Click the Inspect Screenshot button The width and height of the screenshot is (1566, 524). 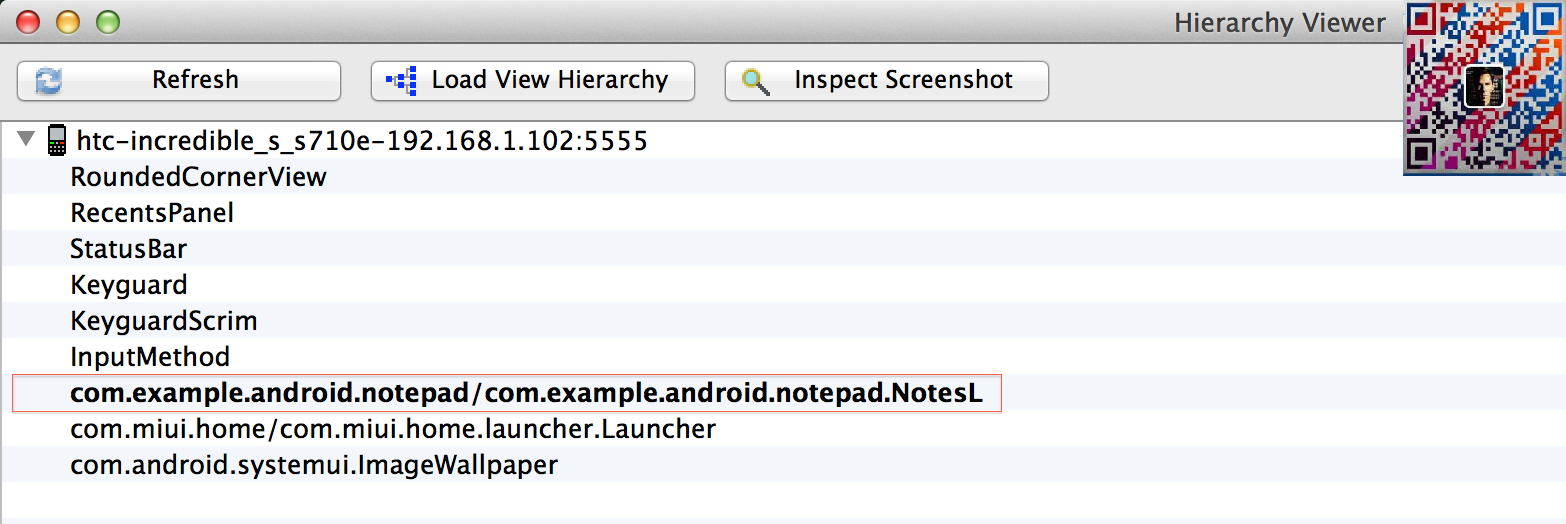click(887, 81)
